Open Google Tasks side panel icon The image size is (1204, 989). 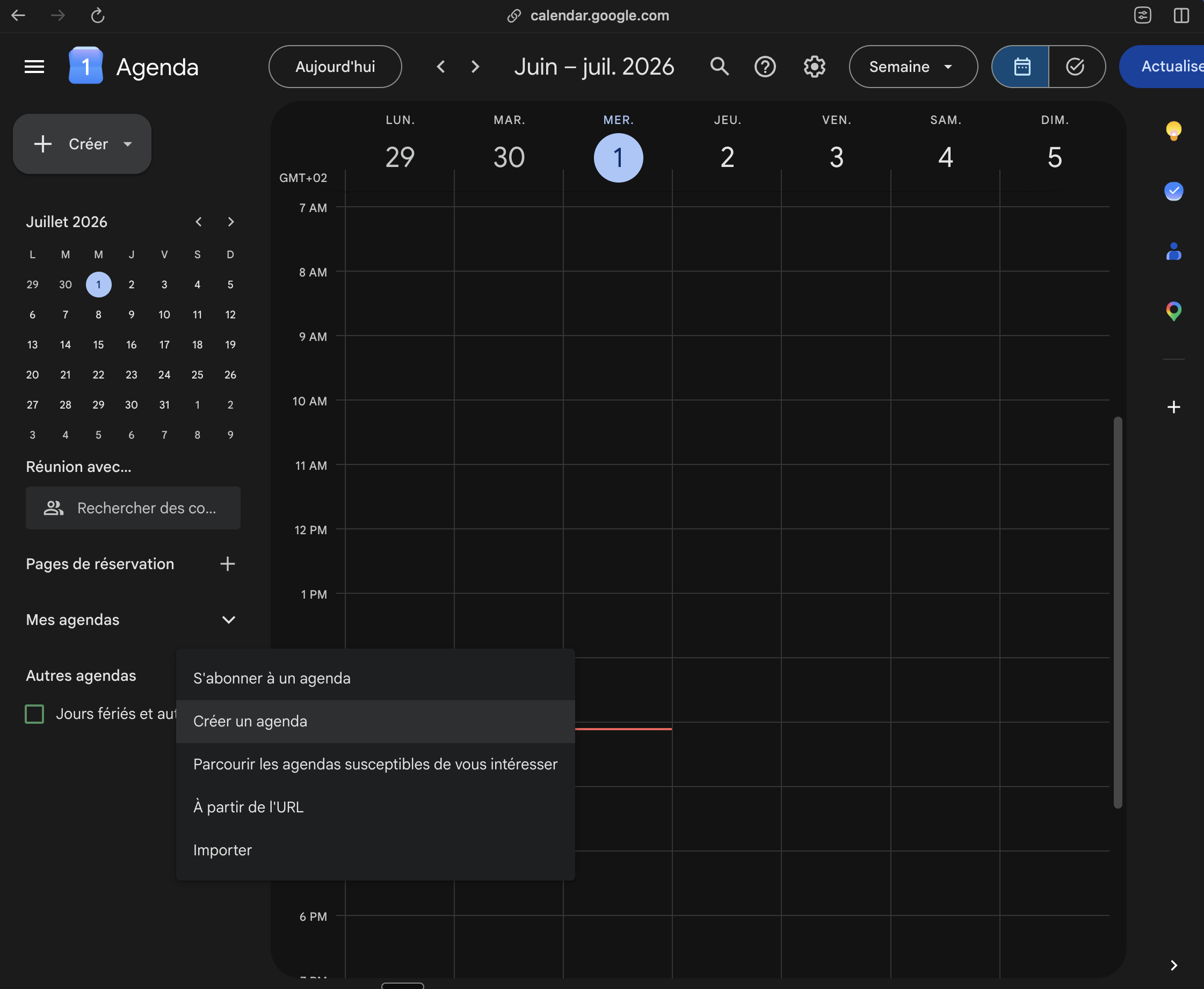point(1173,191)
